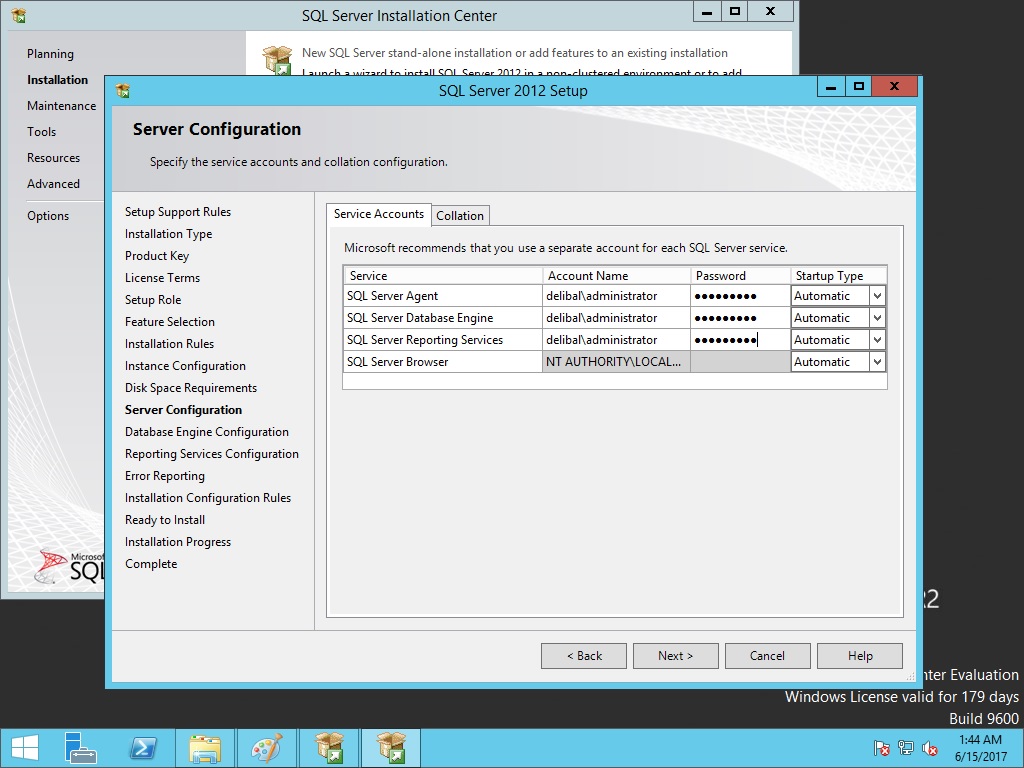
Task: Expand Startup Type dropdown for SQL Server Browser
Action: click(x=877, y=362)
